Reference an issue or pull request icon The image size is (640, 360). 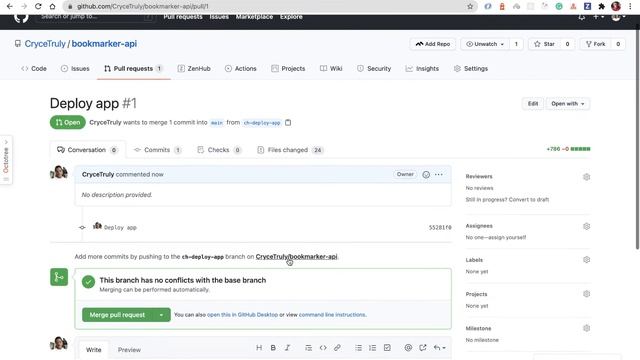tap(422, 348)
